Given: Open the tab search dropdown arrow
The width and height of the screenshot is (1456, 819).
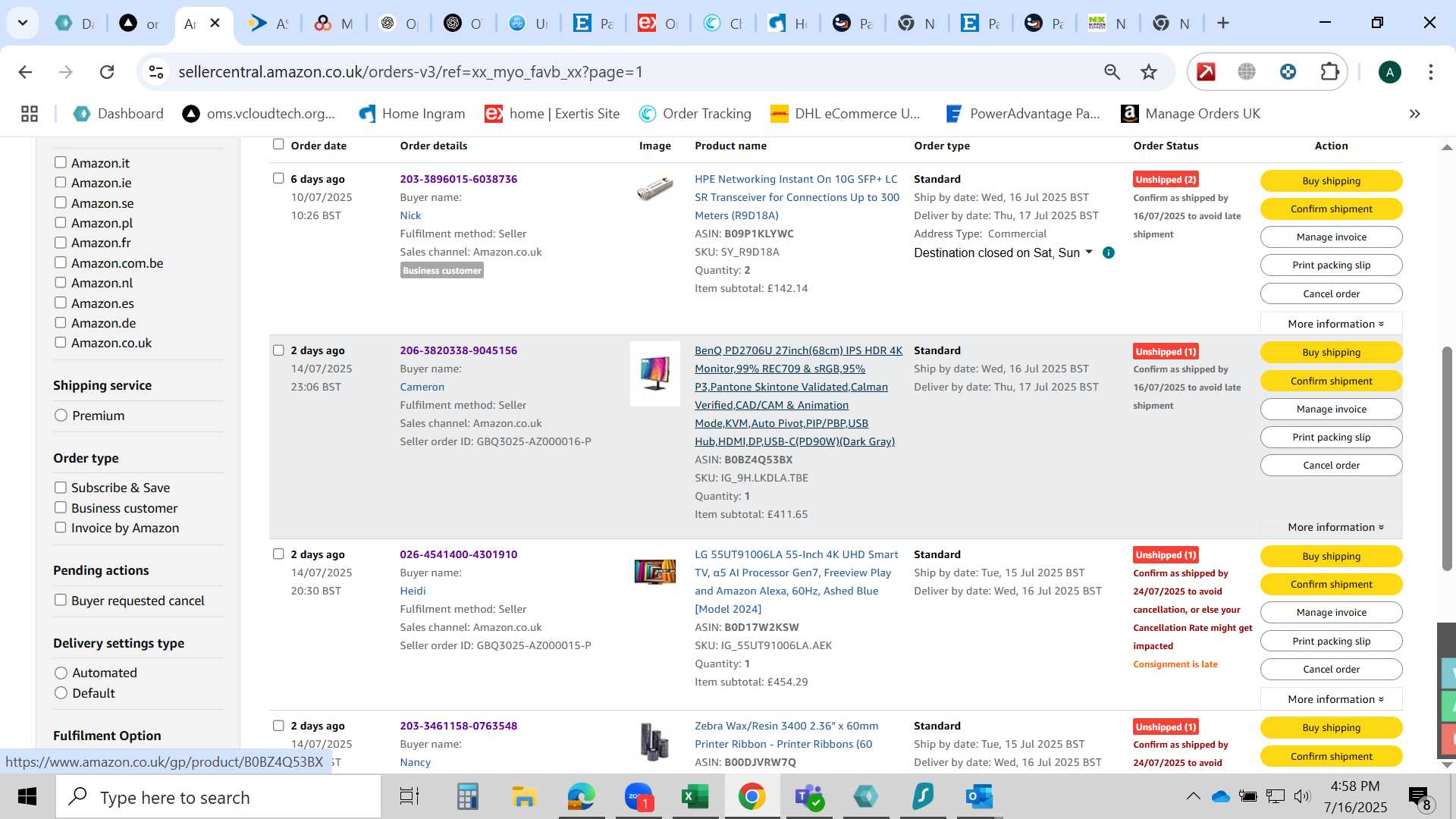Looking at the screenshot, I should [23, 23].
